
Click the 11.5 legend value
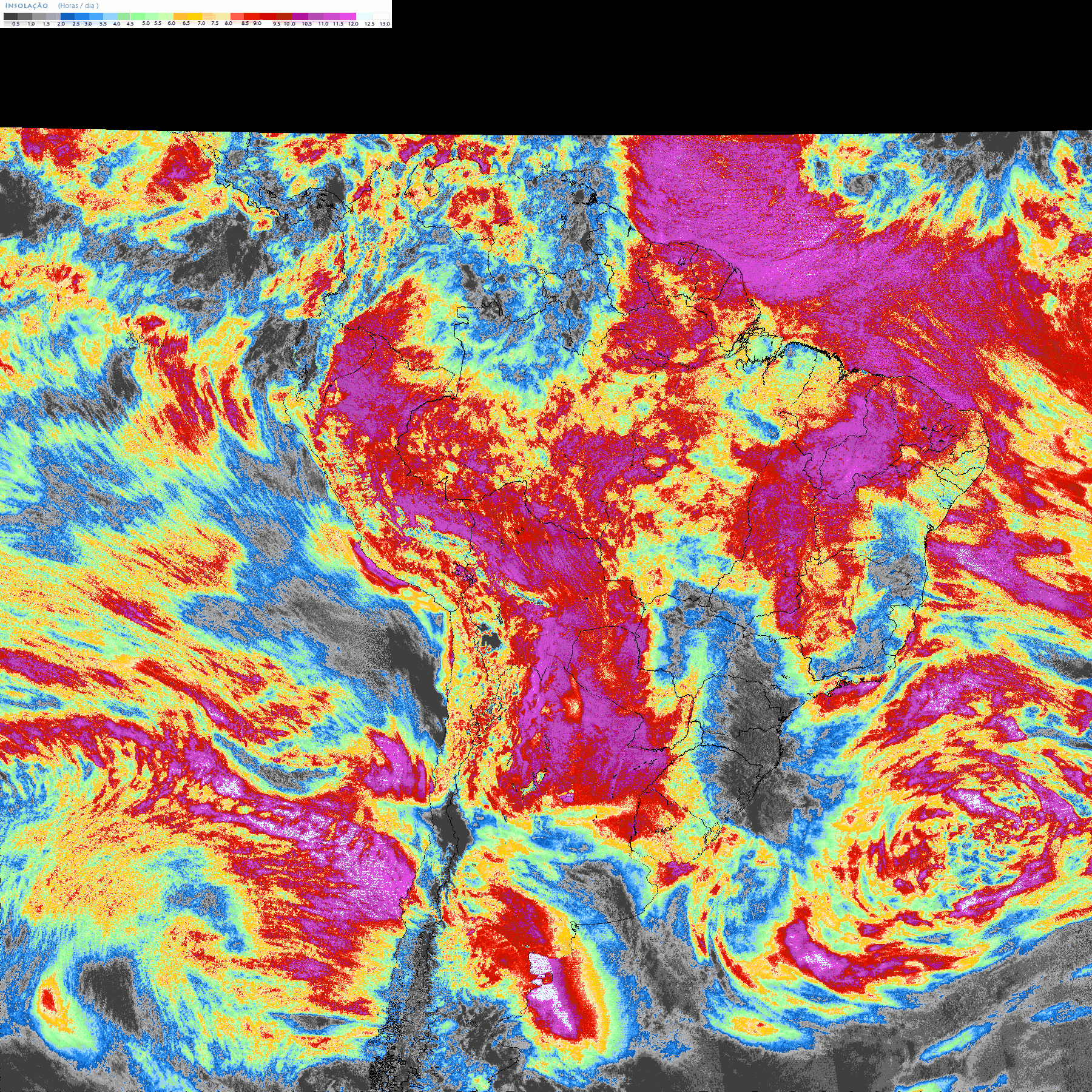pos(338,24)
